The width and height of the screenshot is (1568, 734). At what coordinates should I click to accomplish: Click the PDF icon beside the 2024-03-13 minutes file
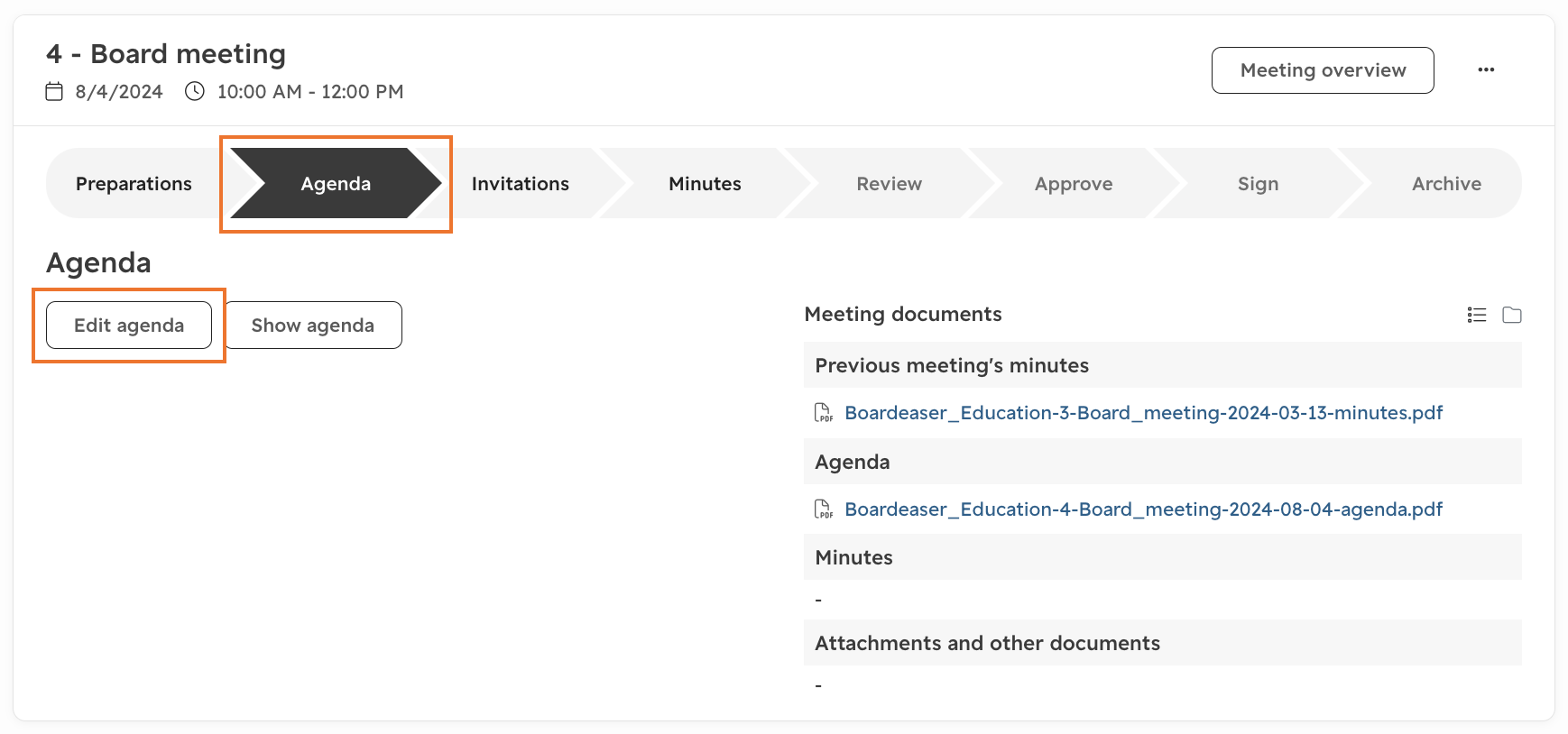coord(824,413)
